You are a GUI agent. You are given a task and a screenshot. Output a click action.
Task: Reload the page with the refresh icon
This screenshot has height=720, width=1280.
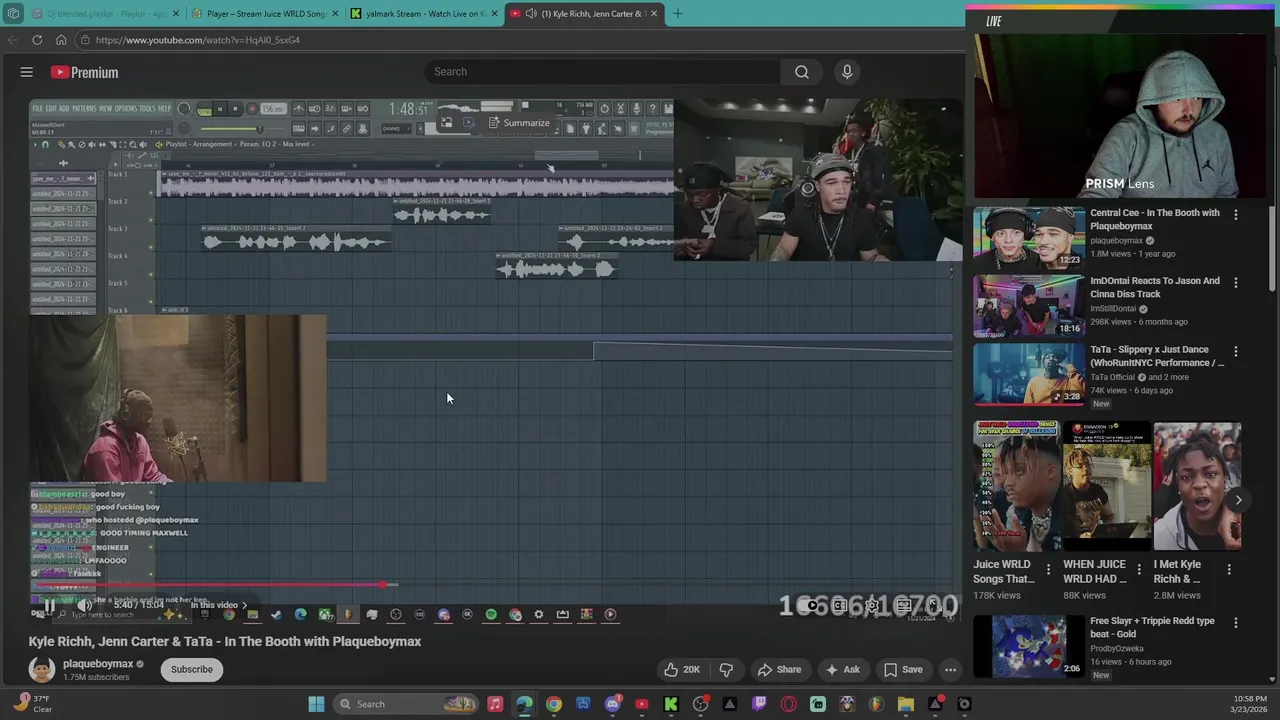pos(37,40)
